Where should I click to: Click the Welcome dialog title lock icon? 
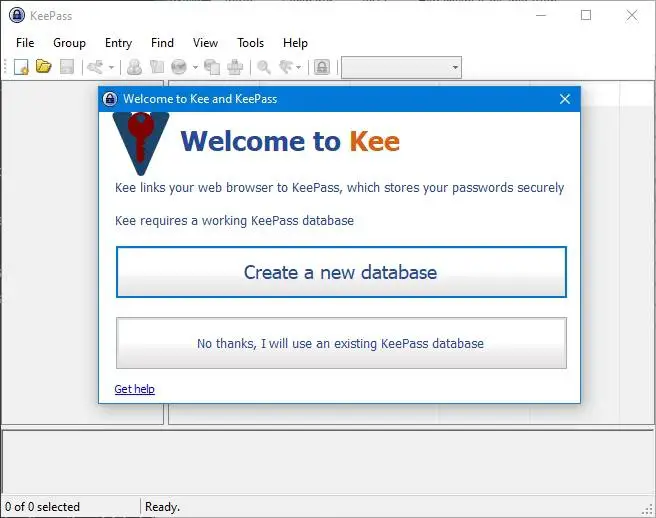pyautogui.click(x=110, y=99)
